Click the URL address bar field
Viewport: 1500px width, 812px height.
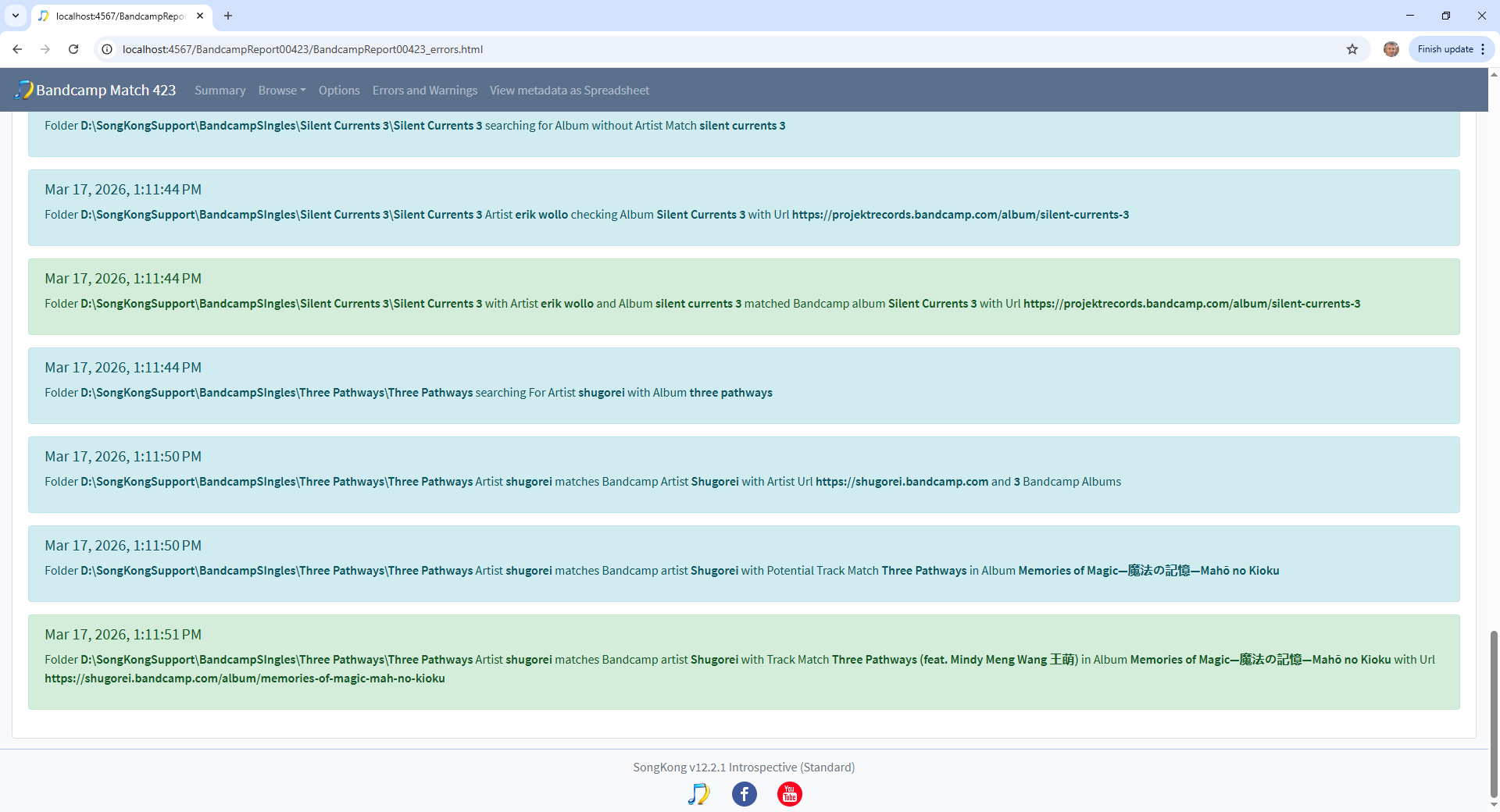(x=703, y=49)
